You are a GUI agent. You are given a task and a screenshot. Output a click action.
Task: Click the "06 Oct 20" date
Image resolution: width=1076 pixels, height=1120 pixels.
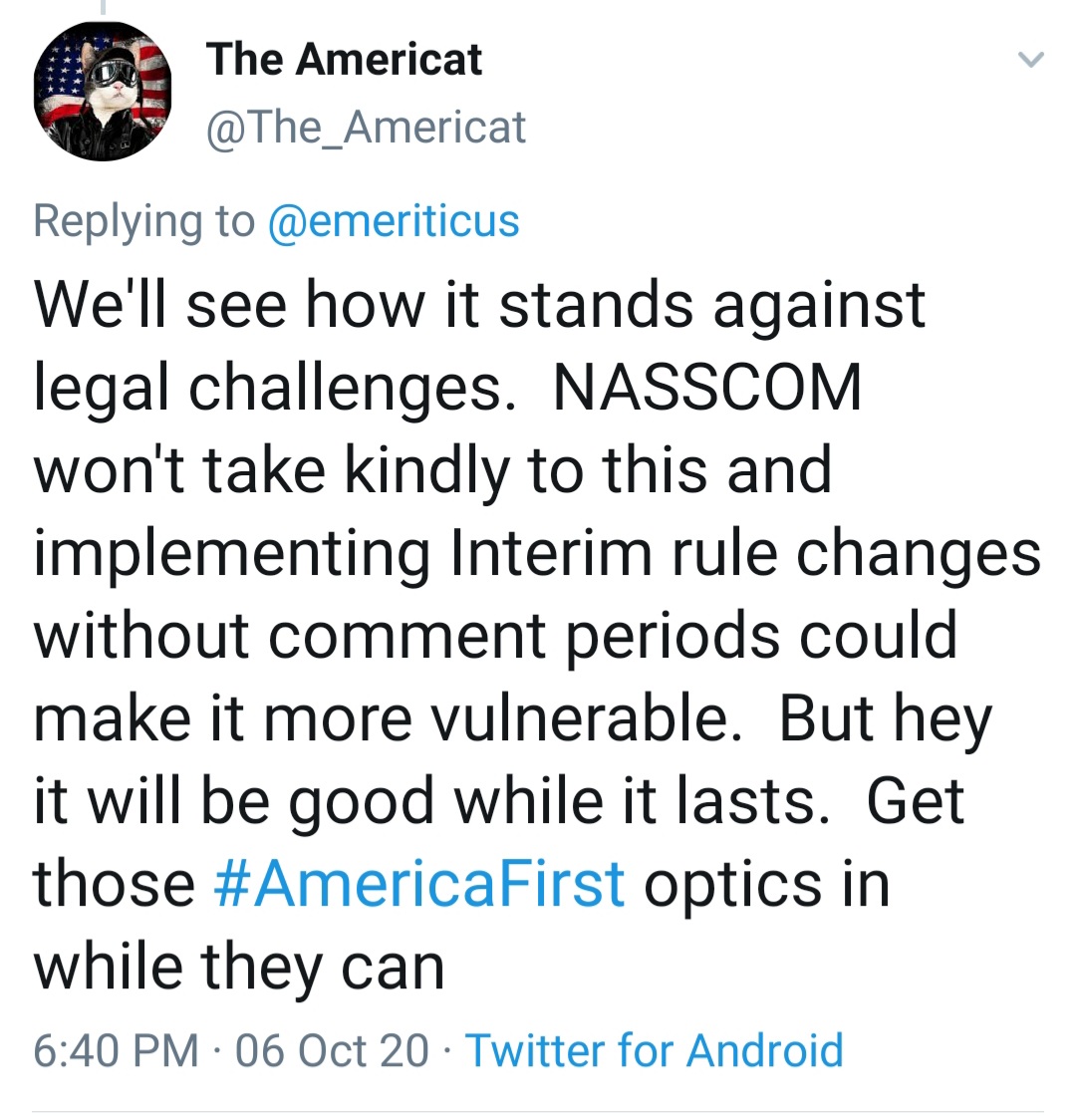click(x=332, y=1050)
